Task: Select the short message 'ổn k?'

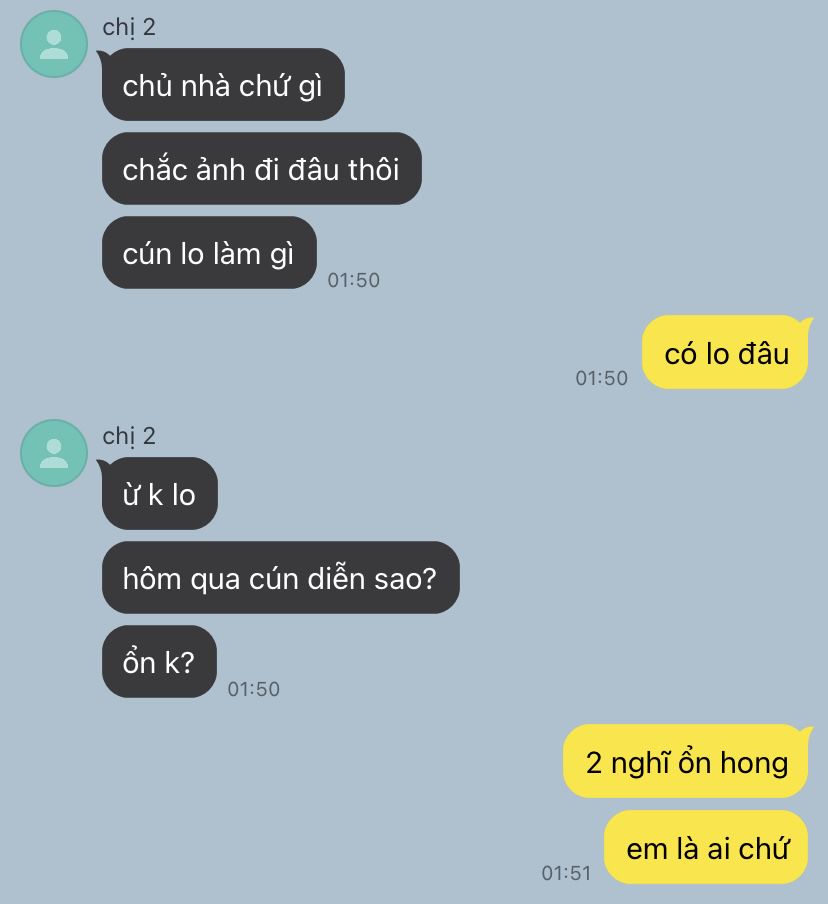Action: [159, 662]
